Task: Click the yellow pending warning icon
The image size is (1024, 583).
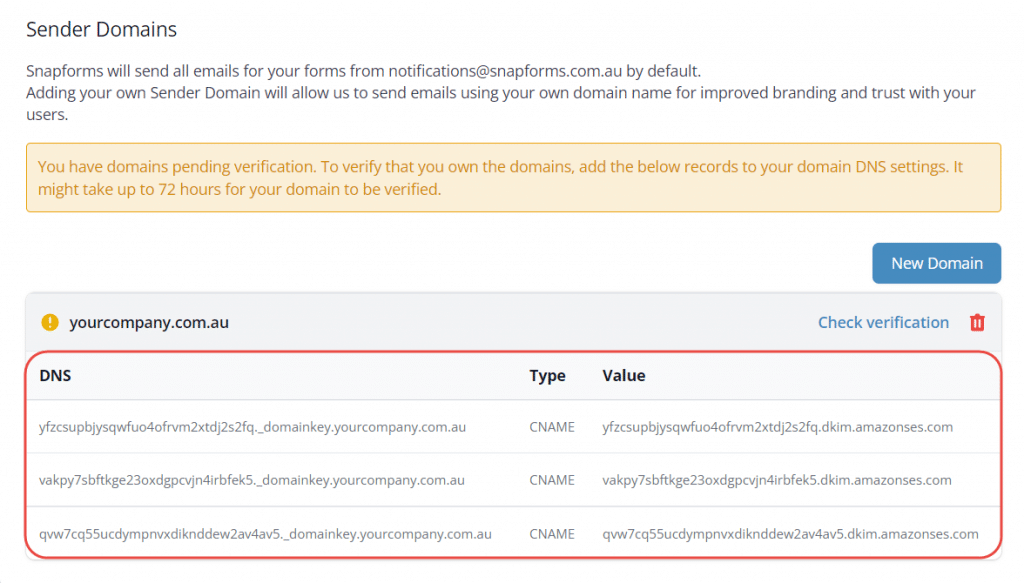Action: tap(50, 323)
